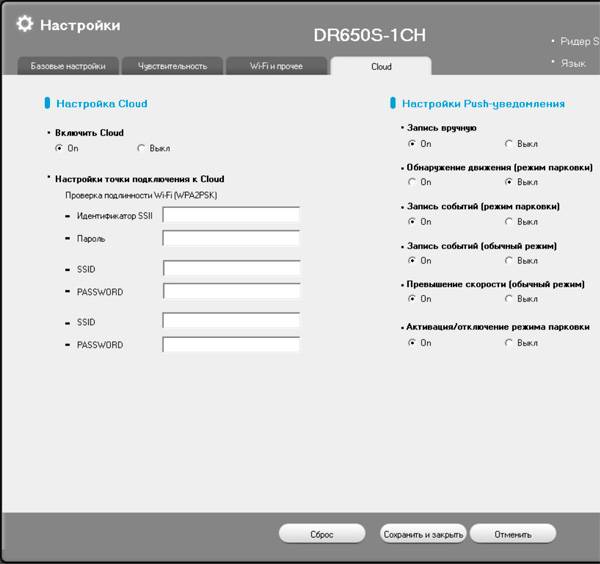Click Сохранить и закрыть button

pyautogui.click(x=423, y=534)
